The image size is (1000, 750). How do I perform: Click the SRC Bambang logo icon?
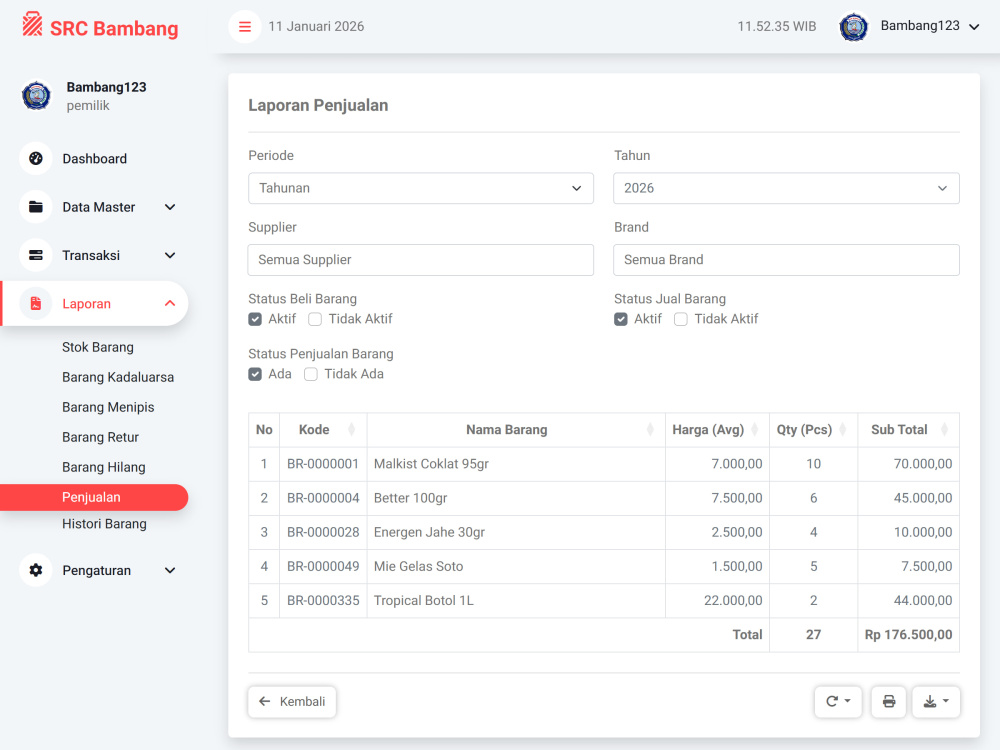click(32, 26)
